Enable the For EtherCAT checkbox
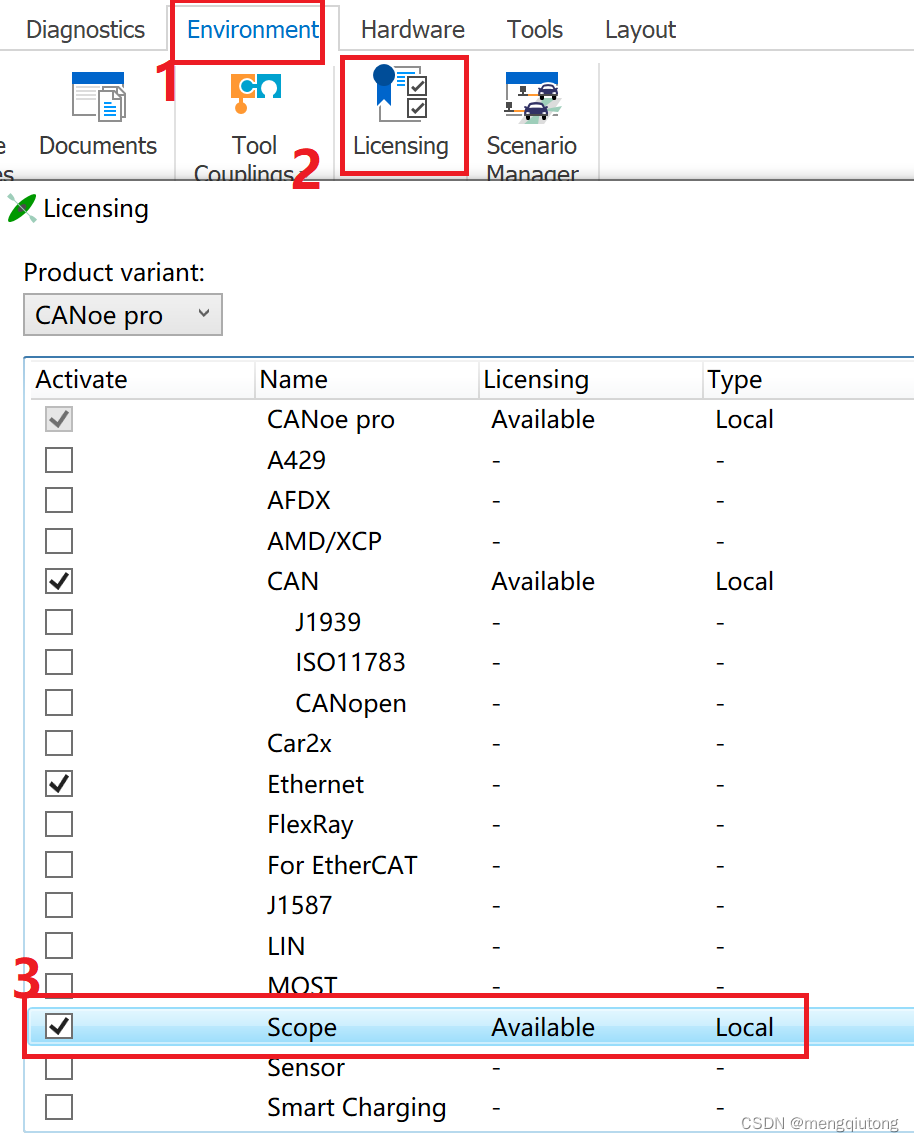 pos(59,865)
